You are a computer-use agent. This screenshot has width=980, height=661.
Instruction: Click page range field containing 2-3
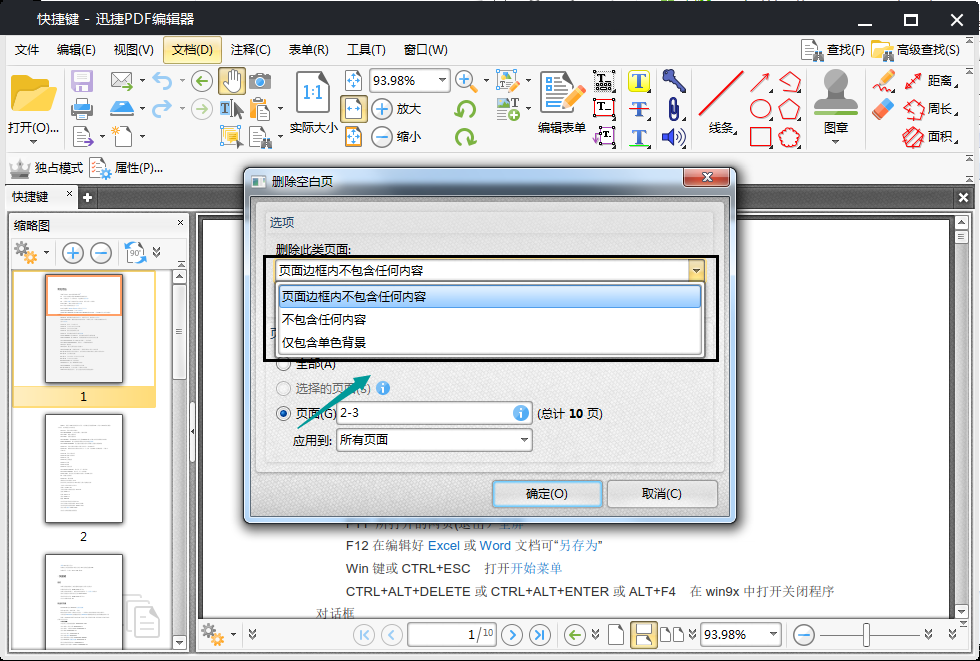pyautogui.click(x=434, y=414)
